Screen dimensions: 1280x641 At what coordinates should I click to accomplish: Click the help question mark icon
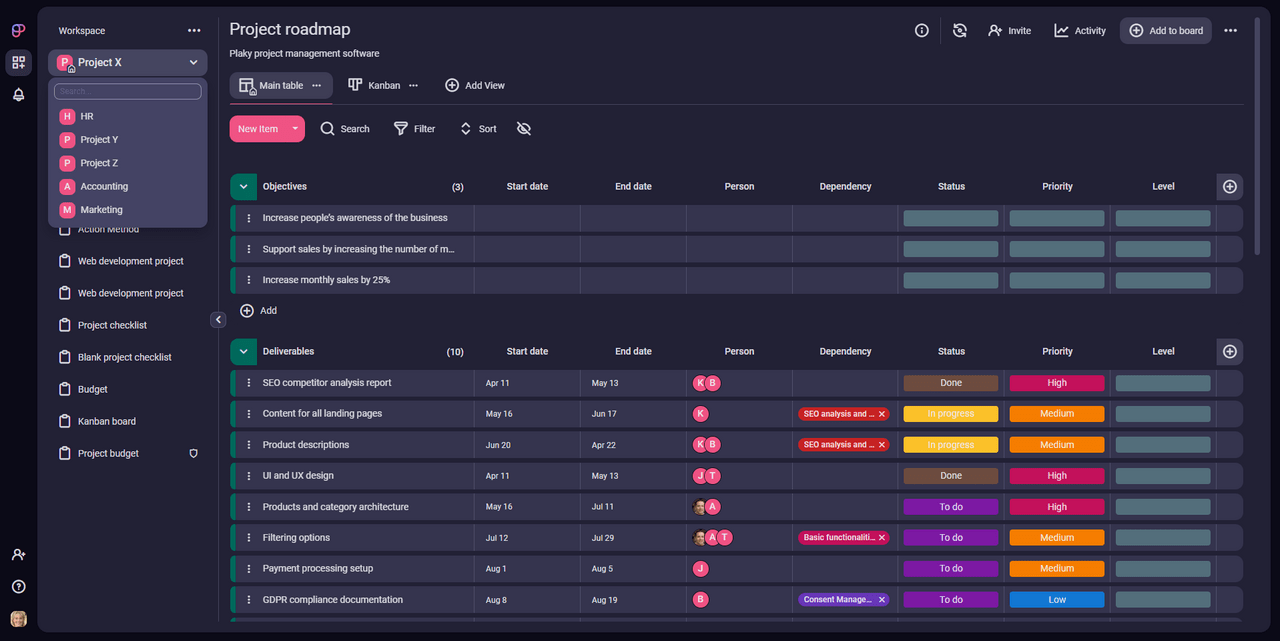pos(18,587)
